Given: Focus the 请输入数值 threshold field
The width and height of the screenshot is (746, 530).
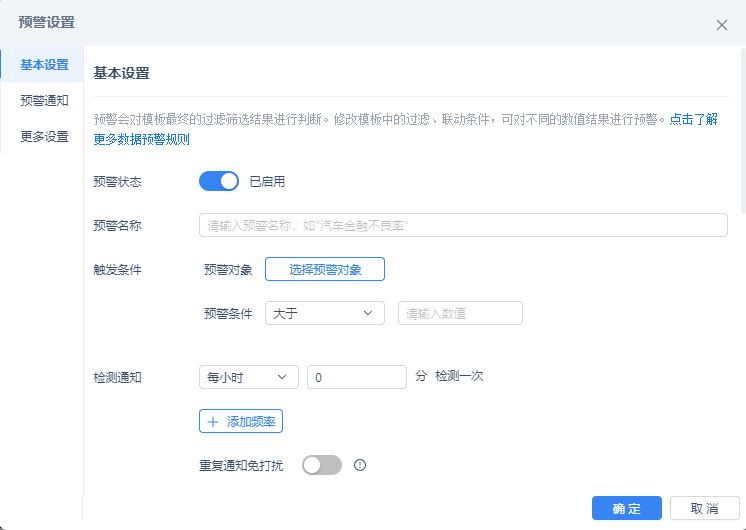Looking at the screenshot, I should click(460, 313).
